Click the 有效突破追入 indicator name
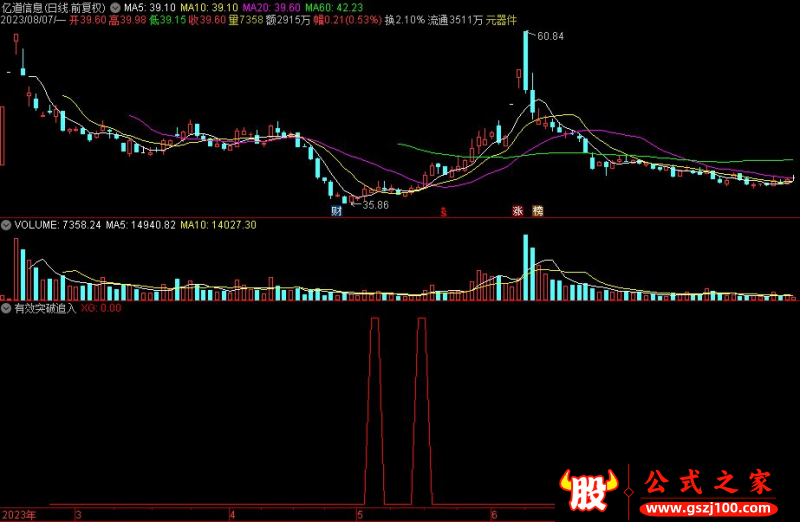Viewport: 800px width, 522px height. 45,308
